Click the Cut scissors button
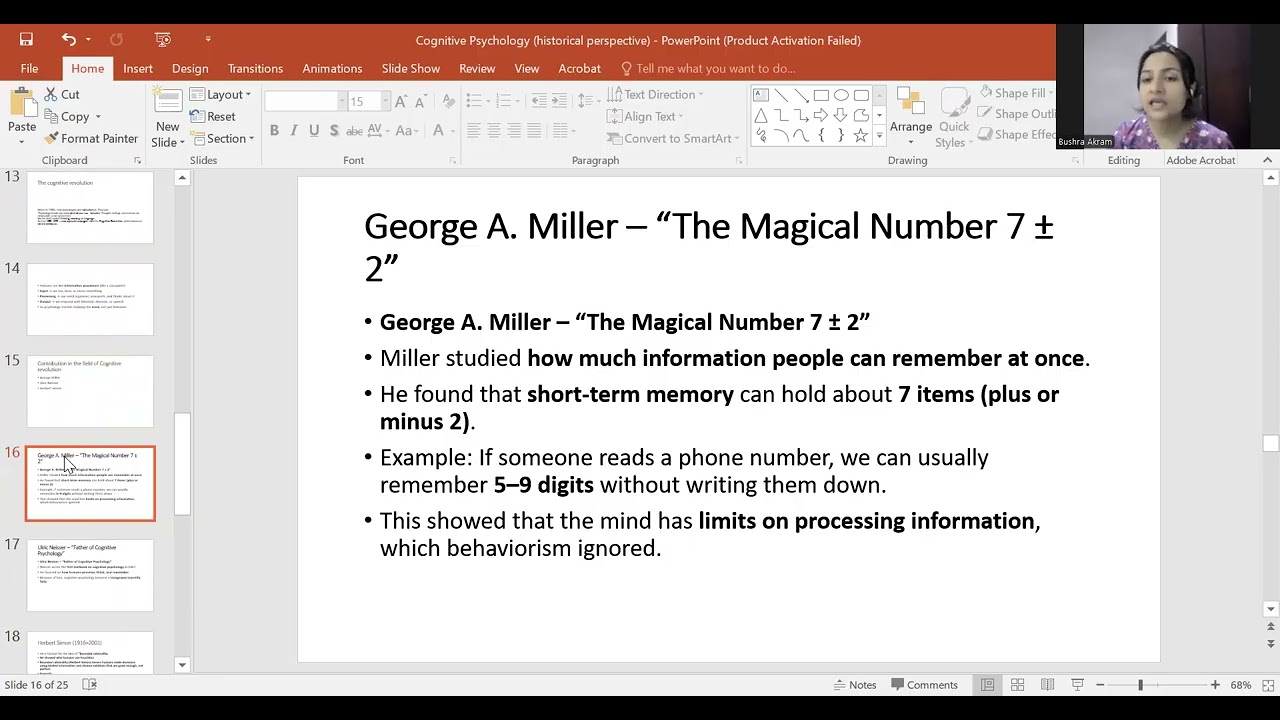Image resolution: width=1280 pixels, height=720 pixels. tap(62, 94)
